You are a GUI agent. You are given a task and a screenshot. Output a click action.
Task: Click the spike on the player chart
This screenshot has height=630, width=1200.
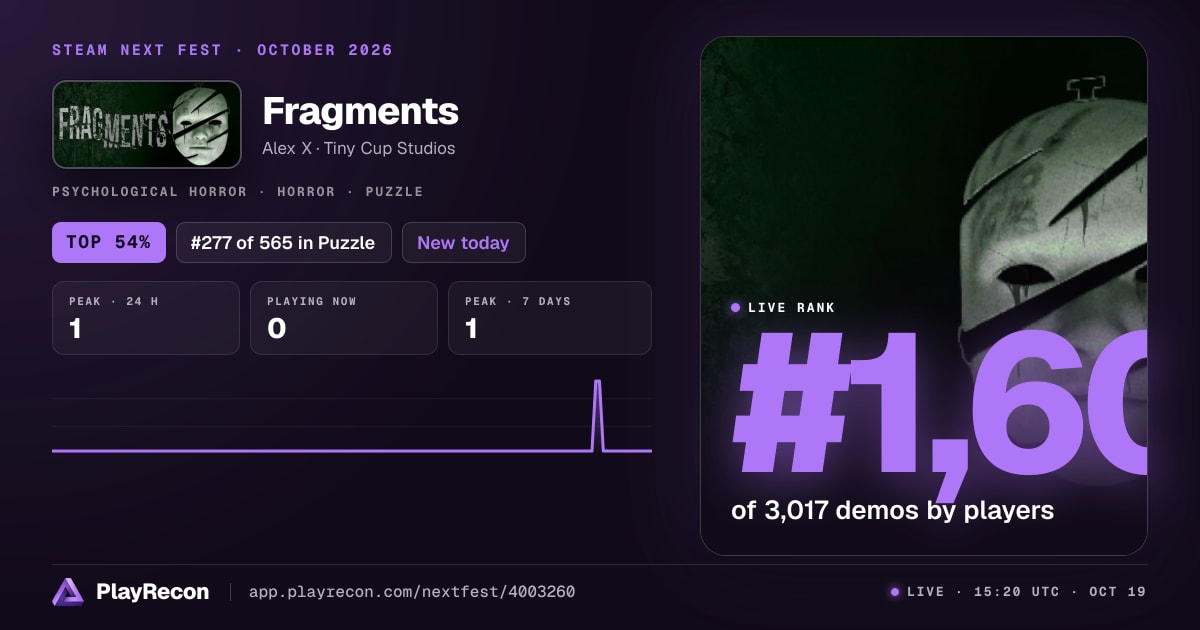click(x=598, y=414)
